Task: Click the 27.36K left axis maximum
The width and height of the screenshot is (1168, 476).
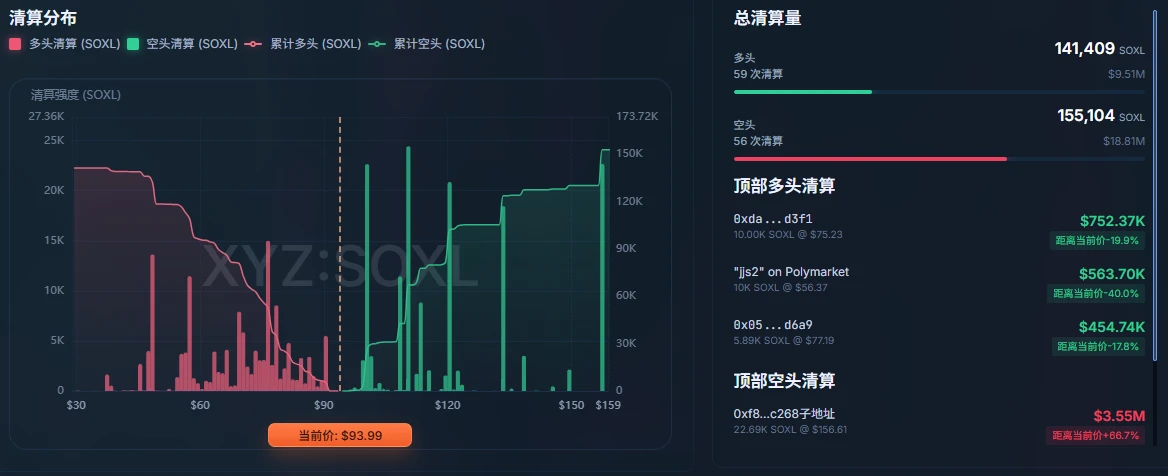Action: (x=46, y=116)
